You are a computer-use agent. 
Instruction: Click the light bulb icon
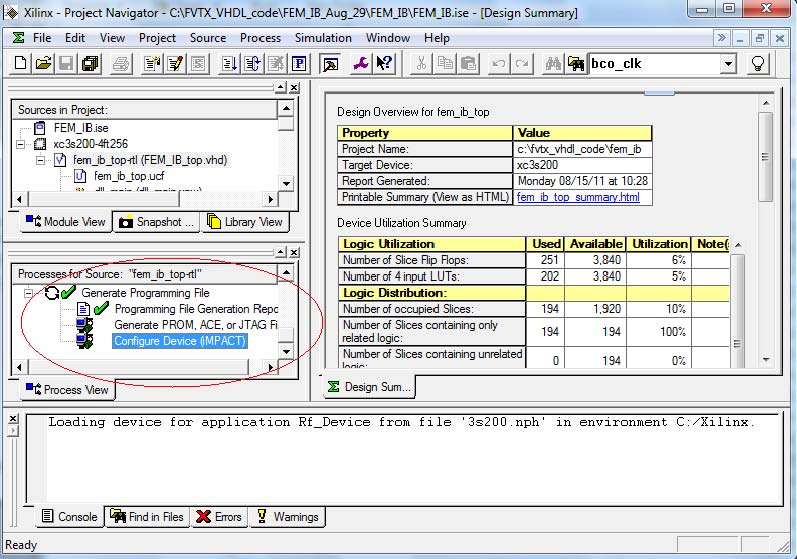pos(758,64)
